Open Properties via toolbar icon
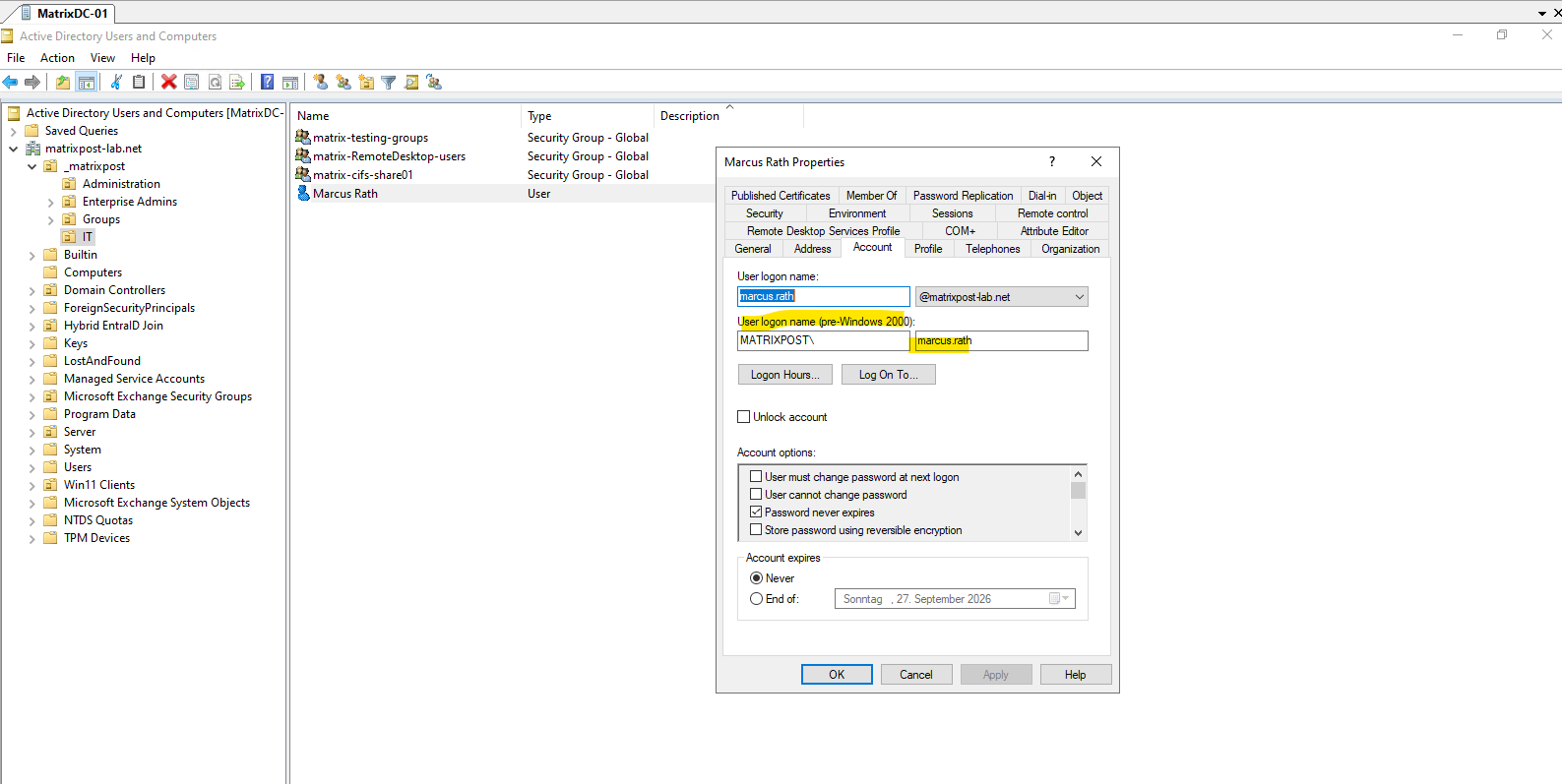The height and width of the screenshot is (784, 1562). [x=192, y=83]
